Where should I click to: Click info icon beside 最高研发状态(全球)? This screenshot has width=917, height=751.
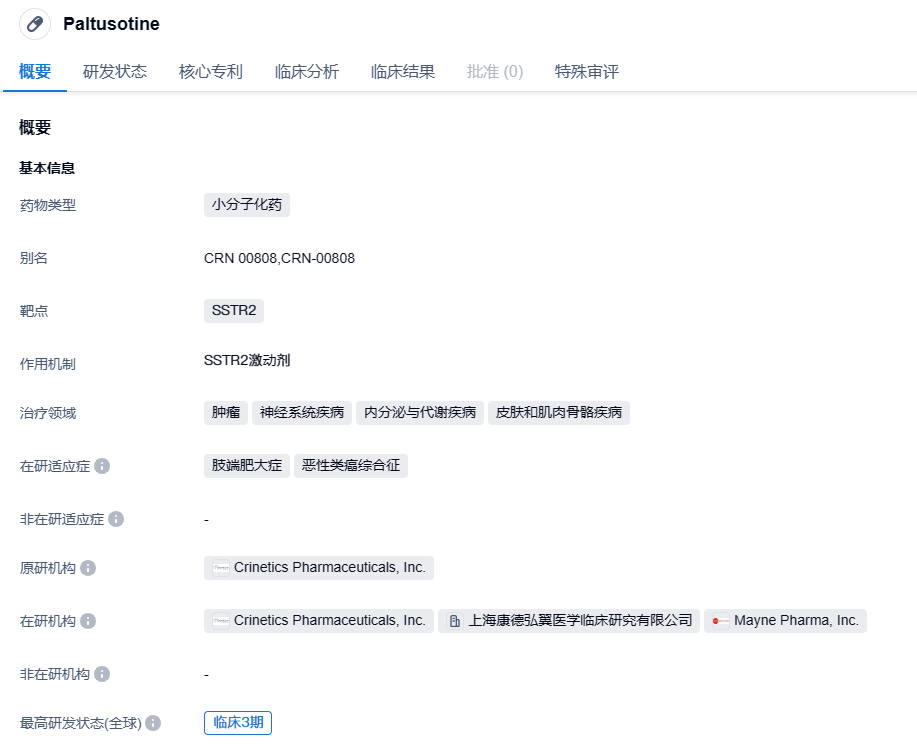tap(153, 723)
